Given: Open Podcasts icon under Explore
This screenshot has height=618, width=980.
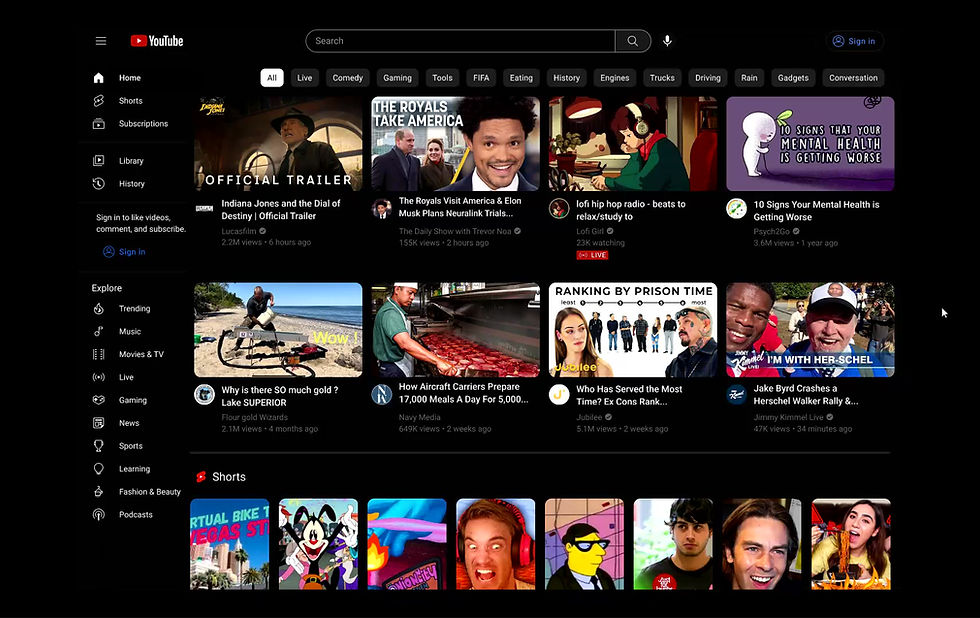Looking at the screenshot, I should pyautogui.click(x=99, y=515).
